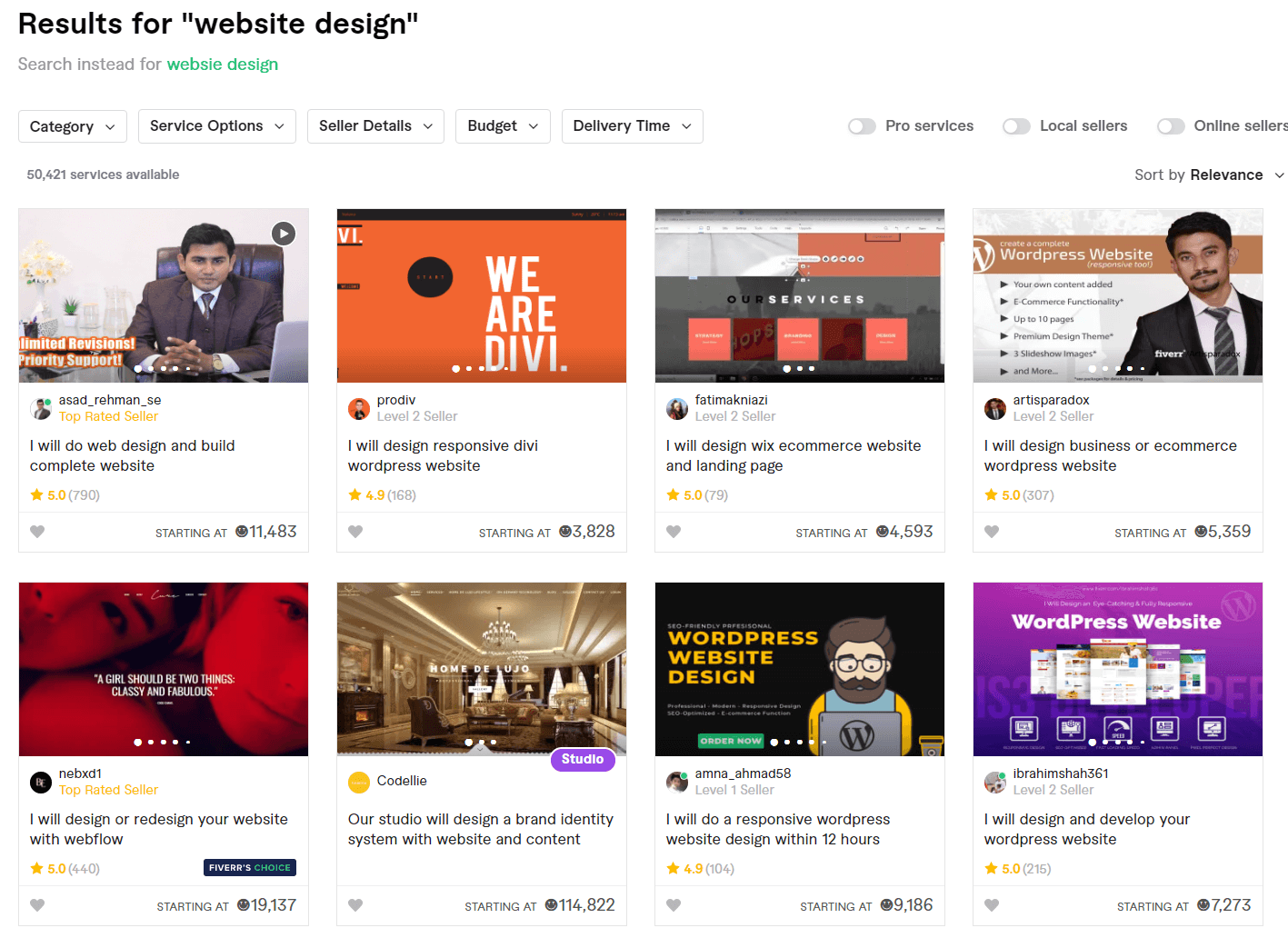Screen dimensions: 1288x938
Task: Open amna_ahmad58 profile avatar
Action: [677, 783]
